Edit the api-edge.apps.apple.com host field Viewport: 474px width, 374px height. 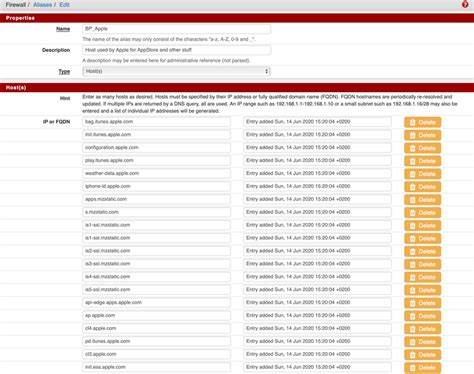(x=156, y=302)
